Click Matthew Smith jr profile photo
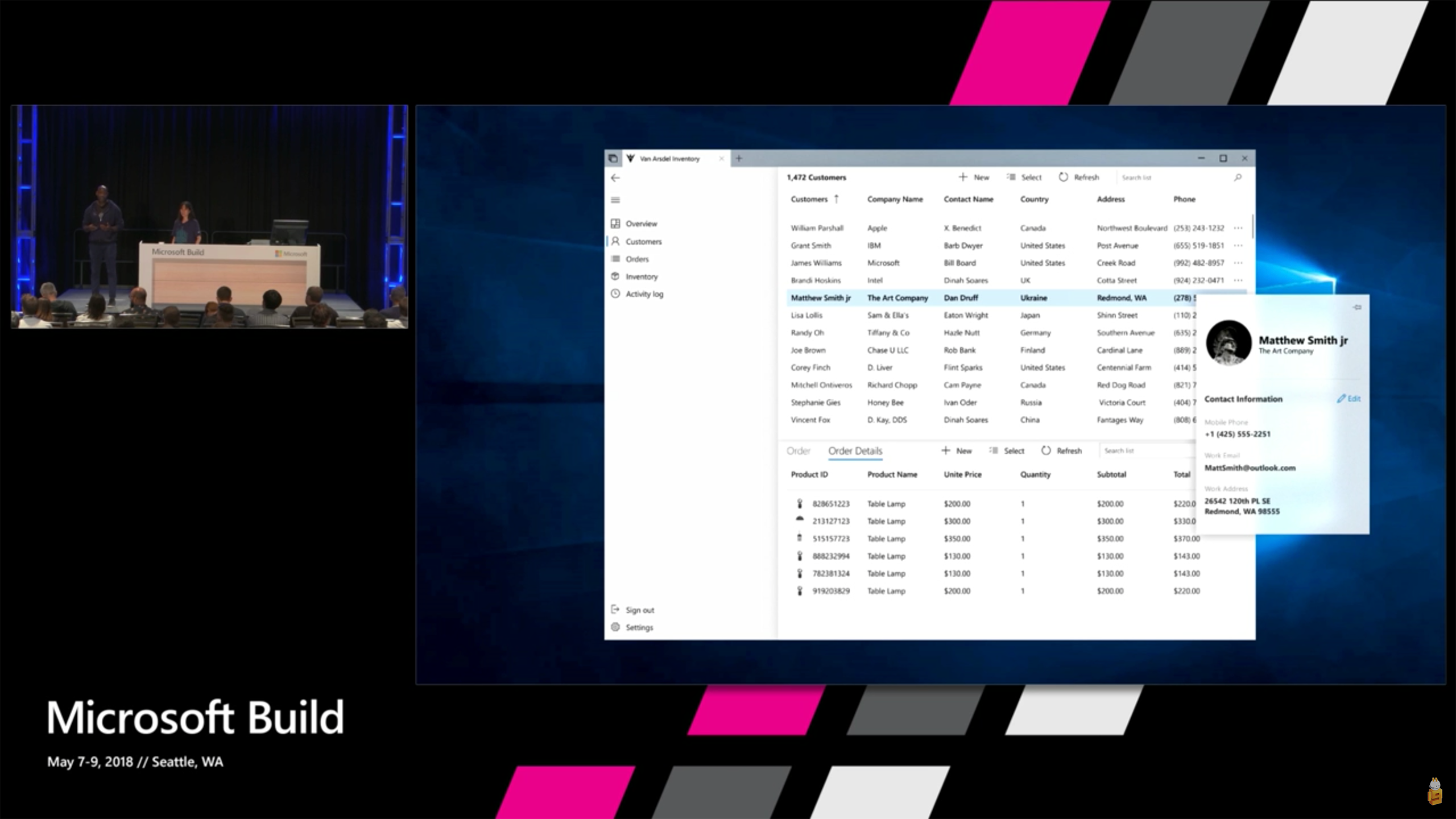The image size is (1456, 819). 1228,343
